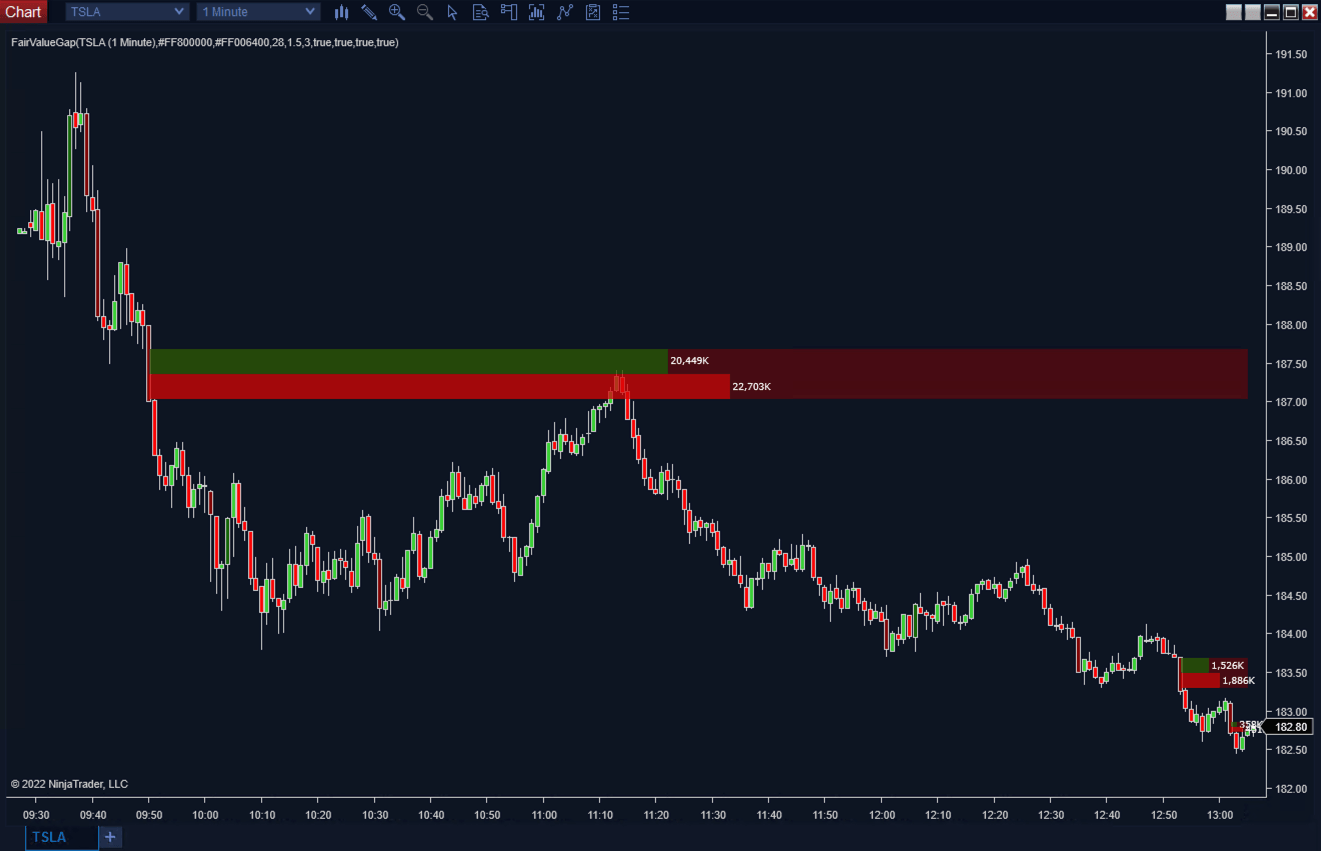
Task: Click the 20,449K gap volume label
Action: (x=689, y=360)
